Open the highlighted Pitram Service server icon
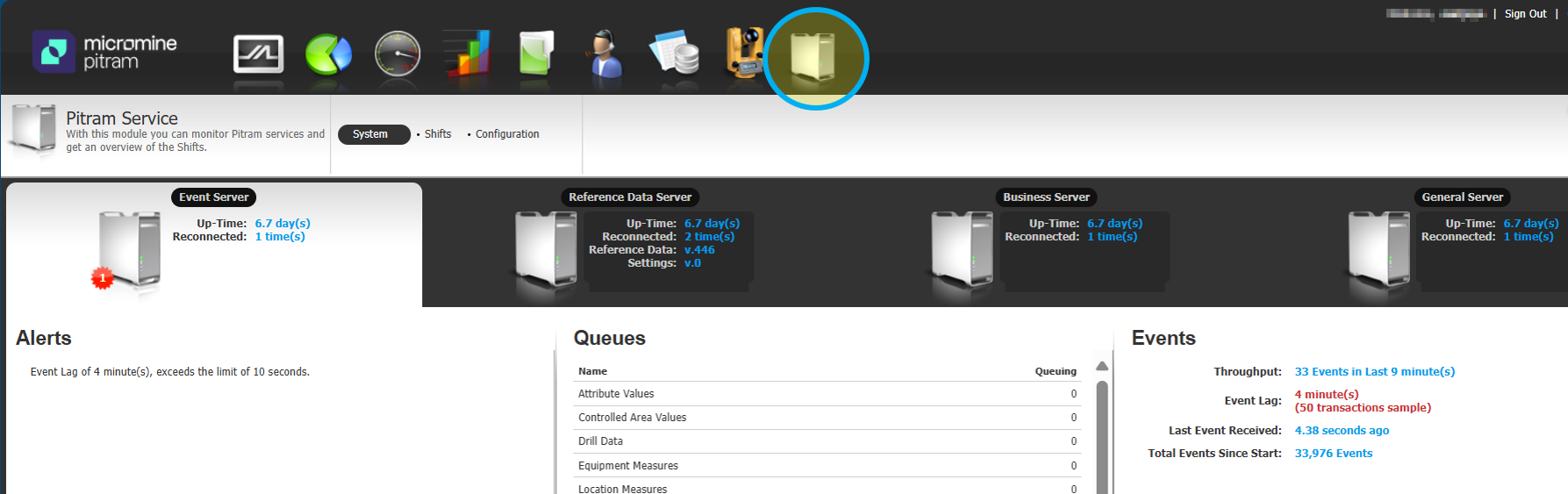Viewport: 1568px width, 494px height. pyautogui.click(x=814, y=58)
